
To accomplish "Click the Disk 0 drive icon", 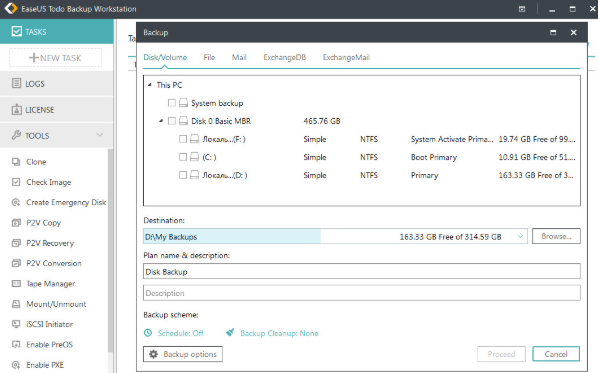I will click(183, 121).
